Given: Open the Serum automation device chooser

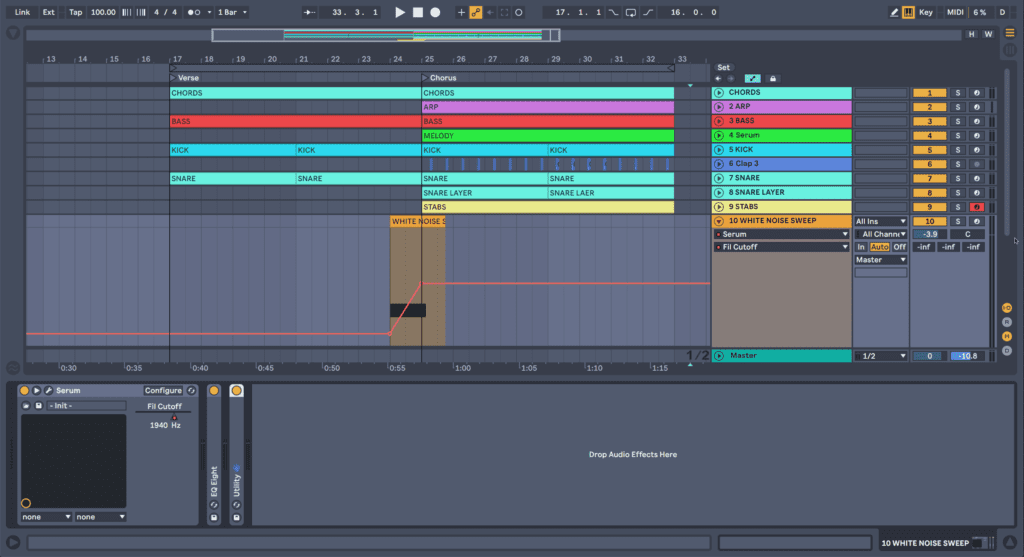Looking at the screenshot, I should coord(782,234).
